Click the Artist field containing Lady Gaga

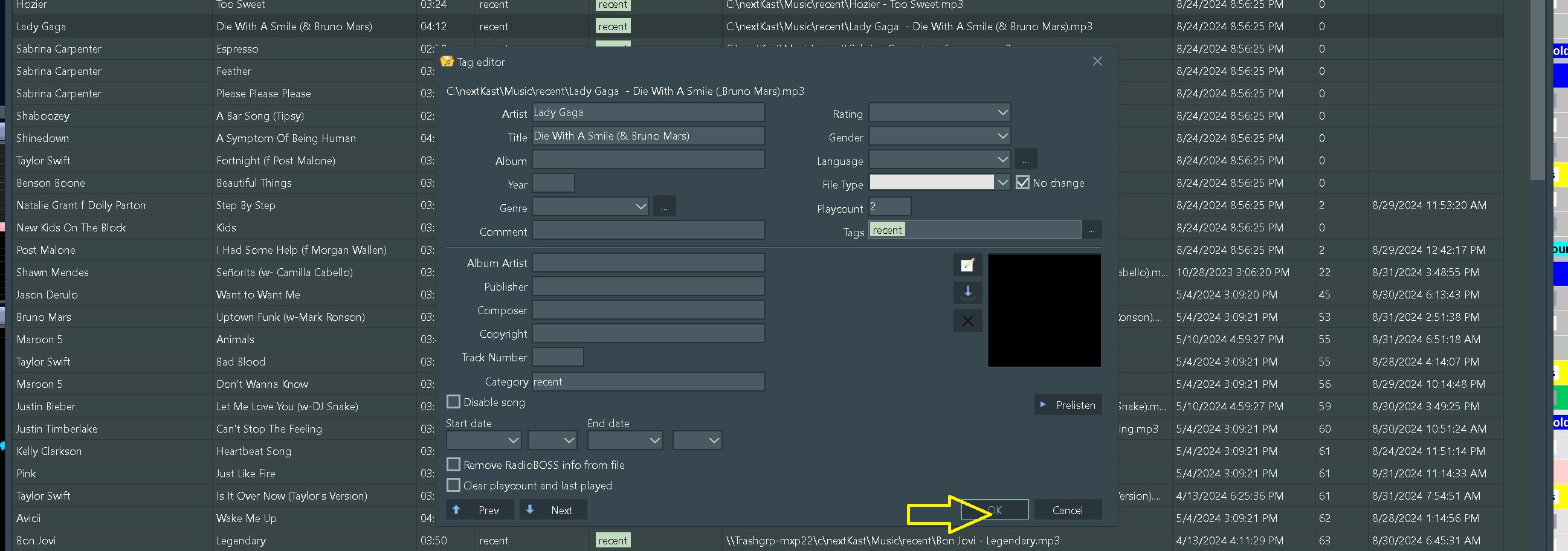[x=648, y=112]
